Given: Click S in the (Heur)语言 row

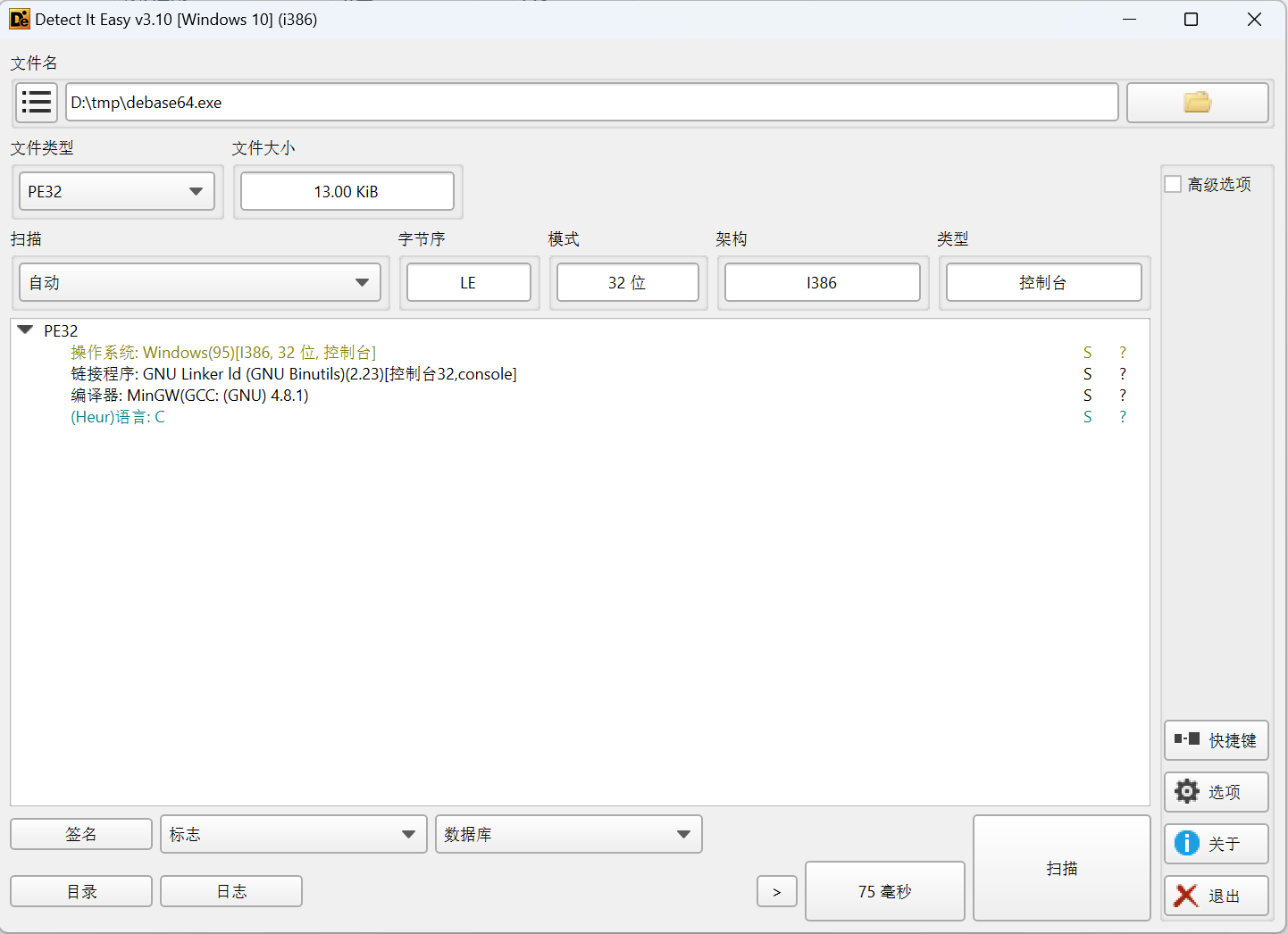Looking at the screenshot, I should (x=1088, y=417).
